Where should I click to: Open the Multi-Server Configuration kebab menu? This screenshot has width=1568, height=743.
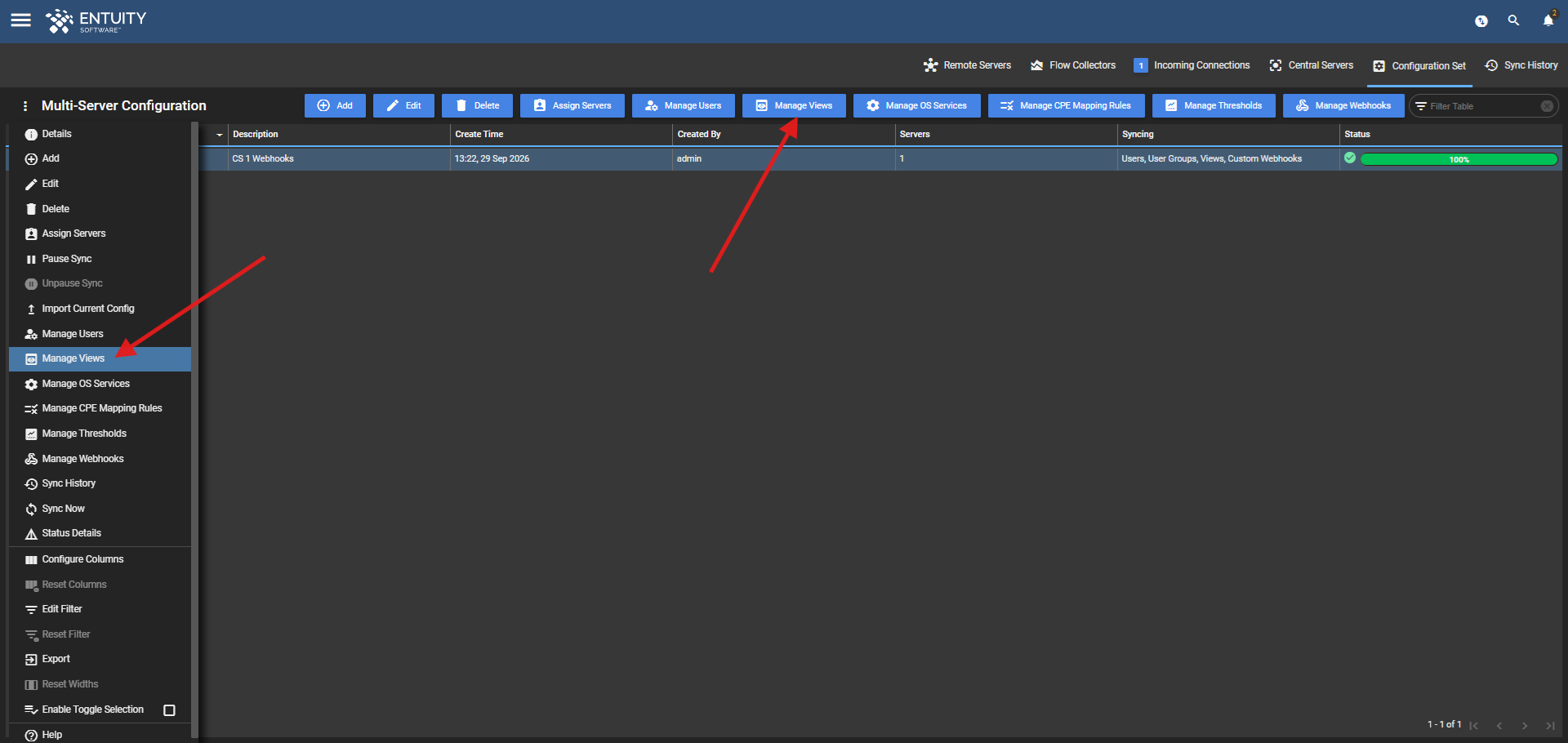pos(25,106)
